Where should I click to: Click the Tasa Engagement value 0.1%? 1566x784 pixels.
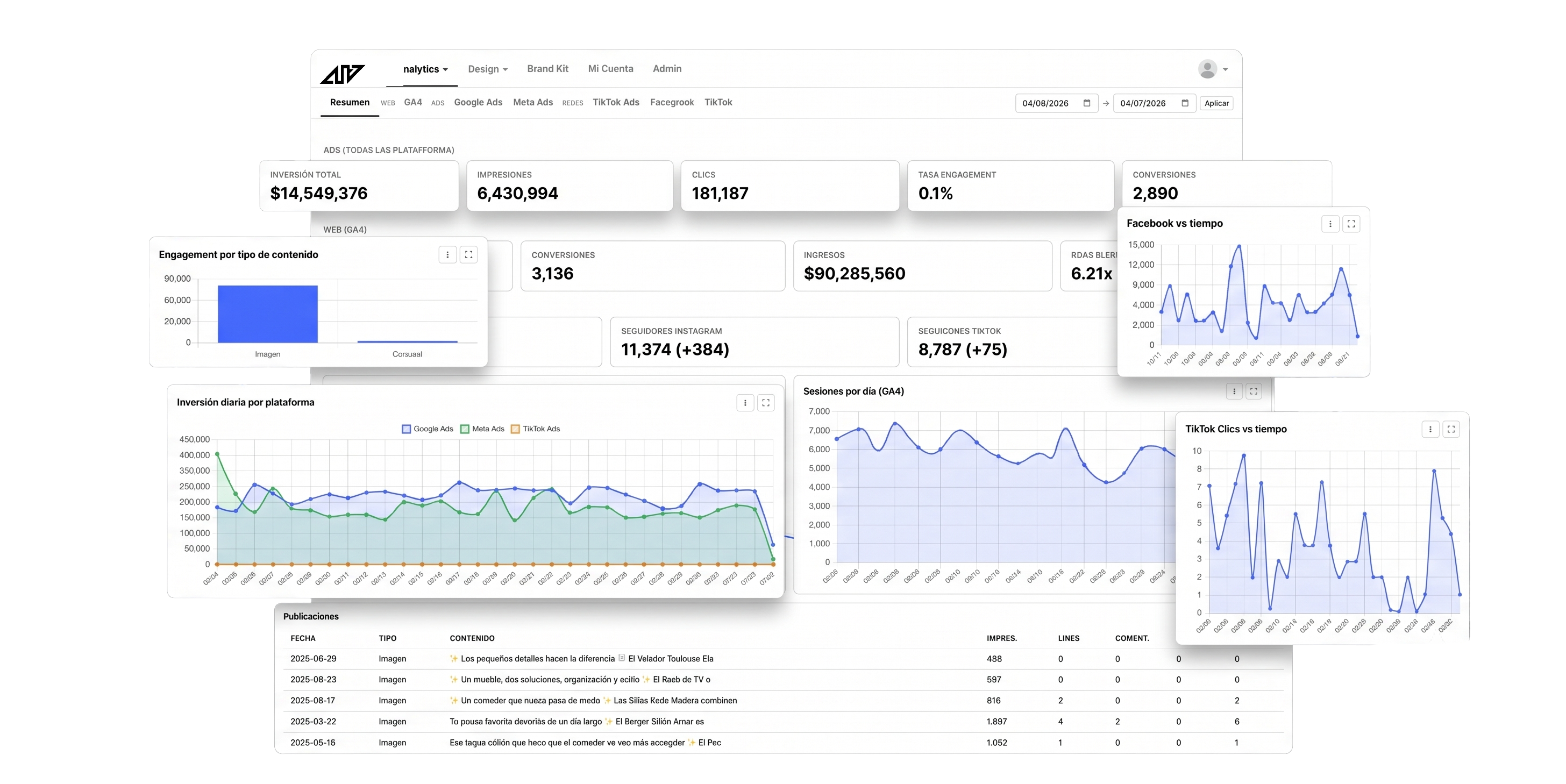click(x=936, y=193)
